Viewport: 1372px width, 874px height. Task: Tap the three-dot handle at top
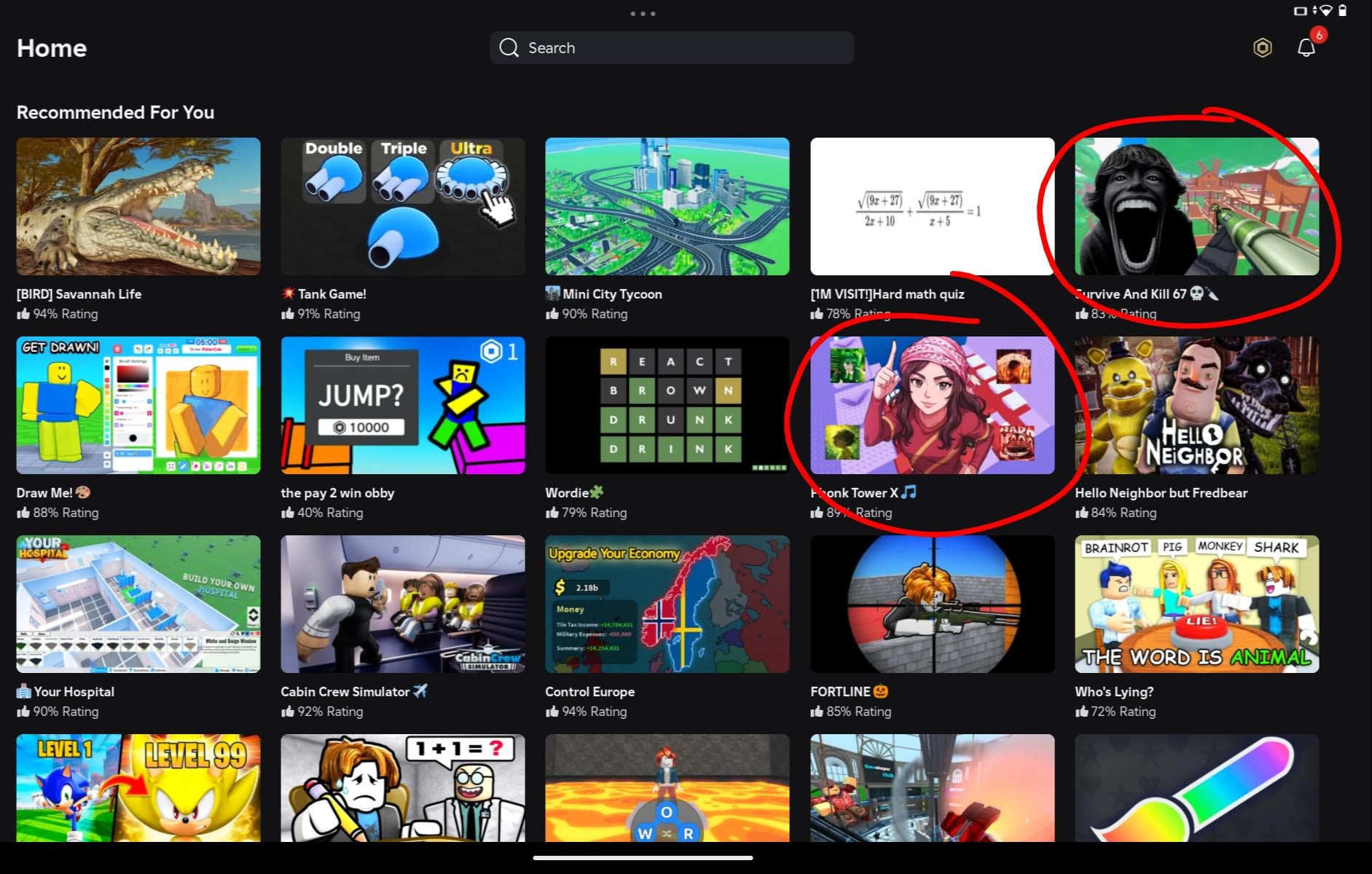643,14
